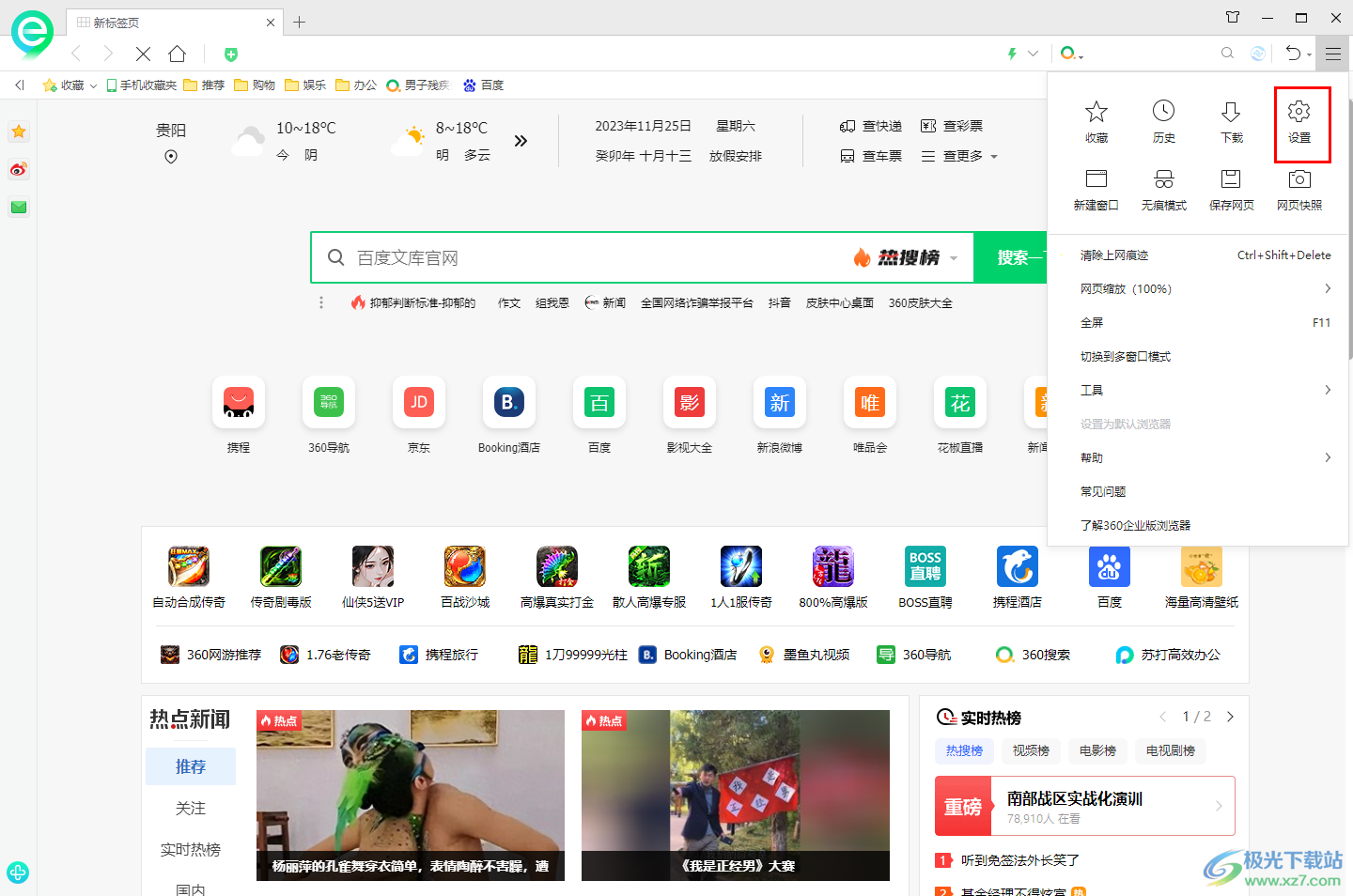Open the 放假安排 link
This screenshot has height=896, width=1353.
pyautogui.click(x=736, y=156)
